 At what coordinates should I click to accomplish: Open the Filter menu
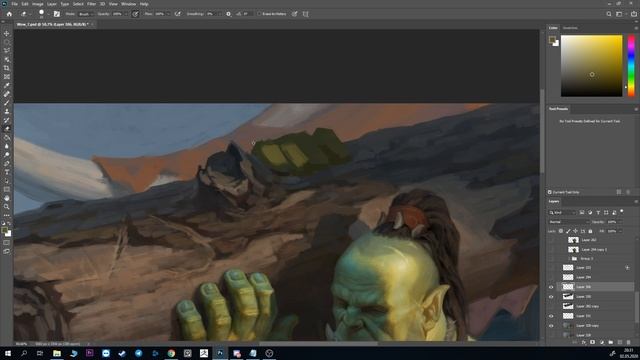91,4
